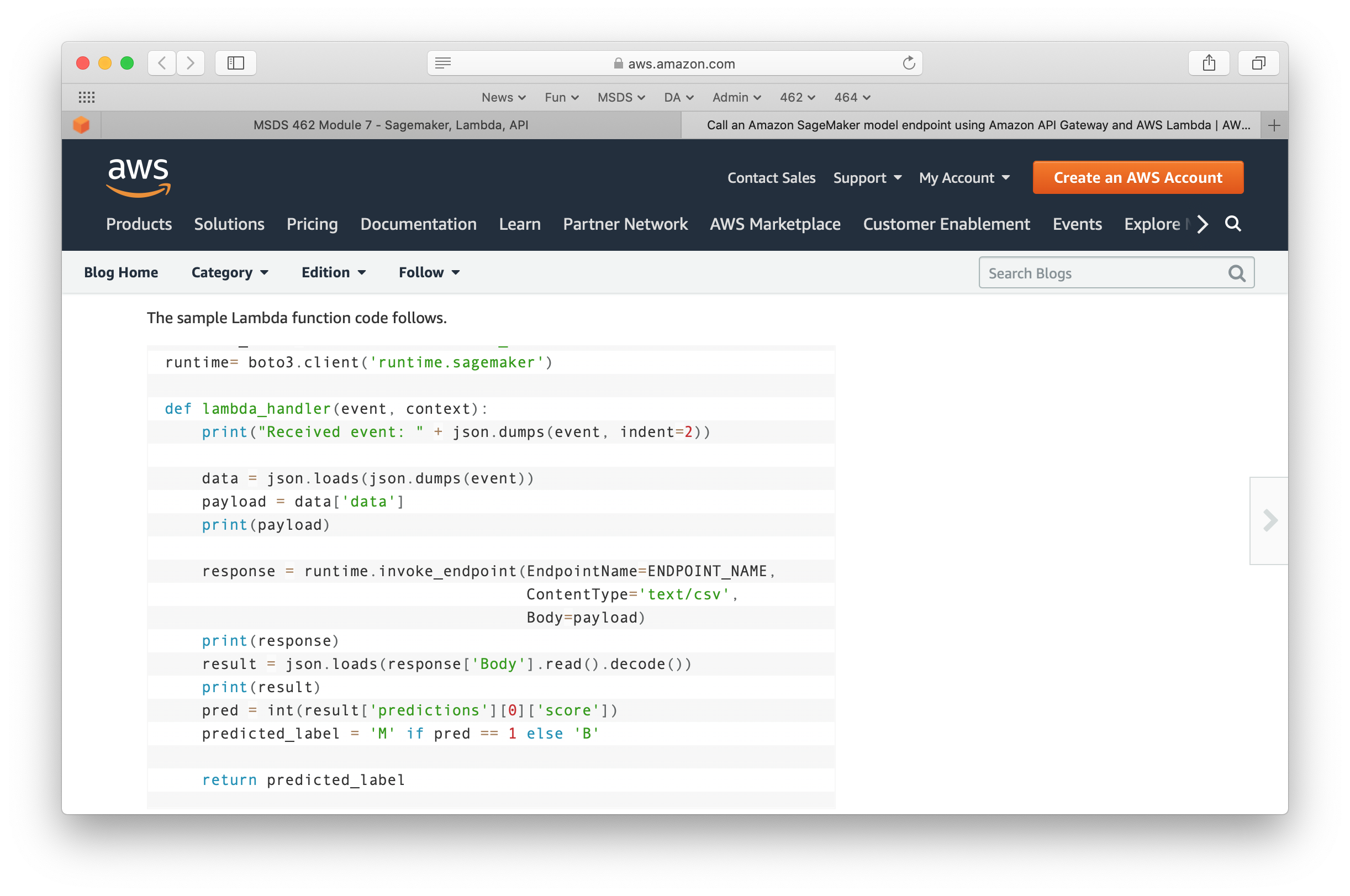Expand the News bookmarks folder
This screenshot has height=896, width=1350.
[x=503, y=97]
